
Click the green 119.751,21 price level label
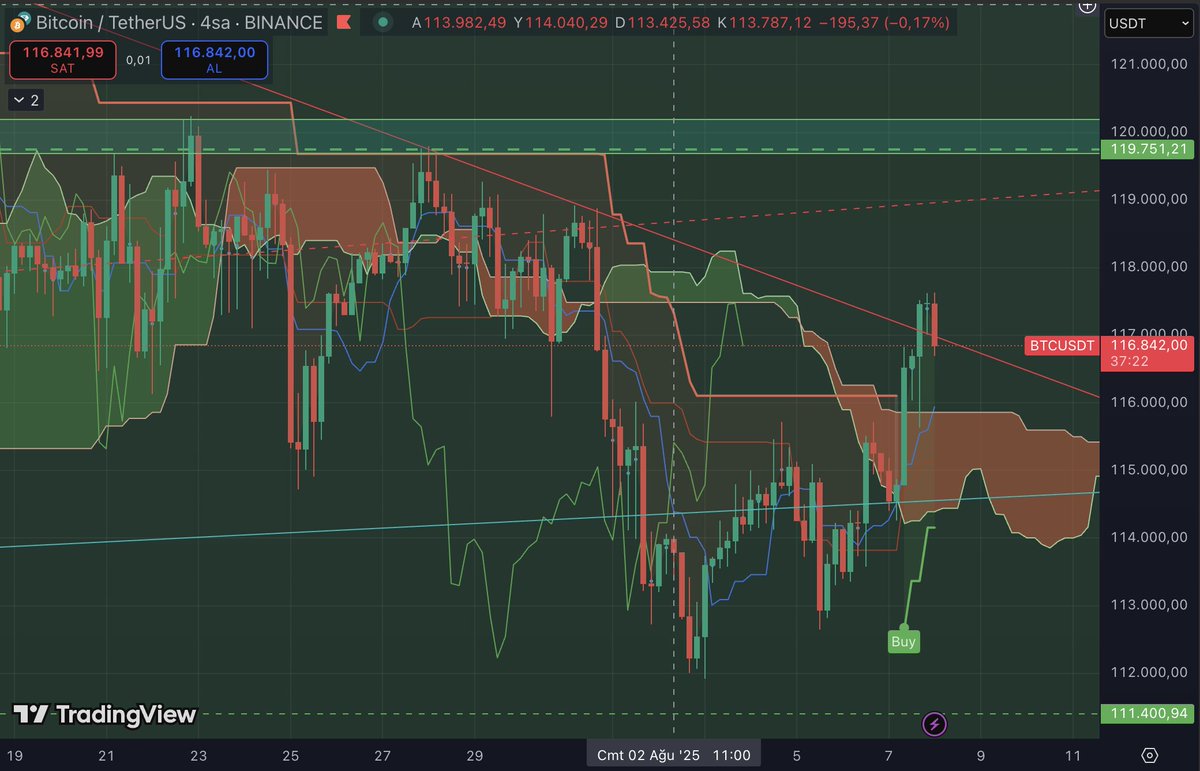point(1147,149)
